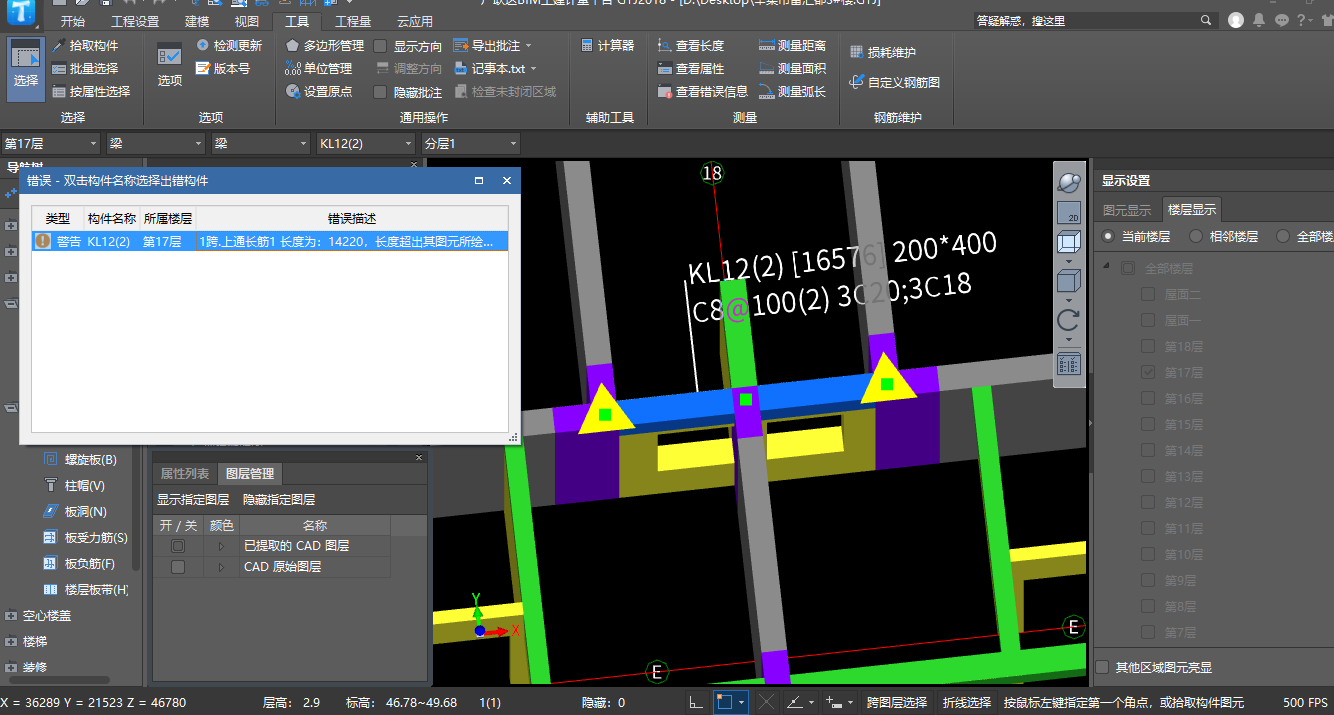Select 当前楼层 radio option
The height and width of the screenshot is (715, 1334).
tap(1108, 237)
